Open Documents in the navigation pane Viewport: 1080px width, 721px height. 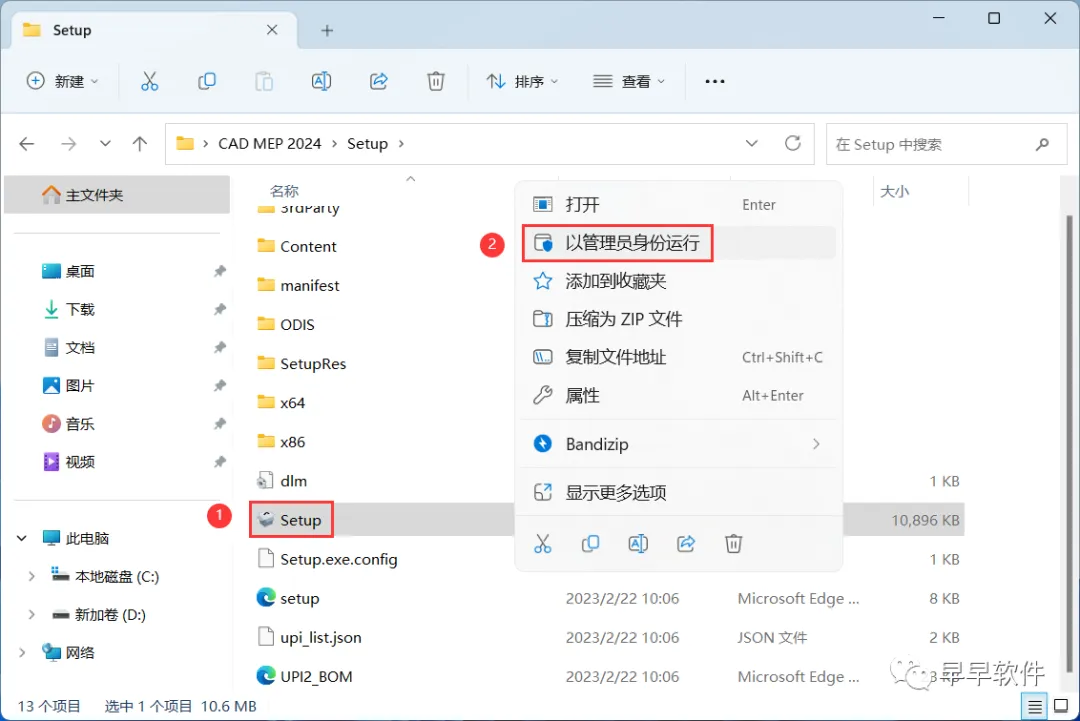[x=80, y=348]
